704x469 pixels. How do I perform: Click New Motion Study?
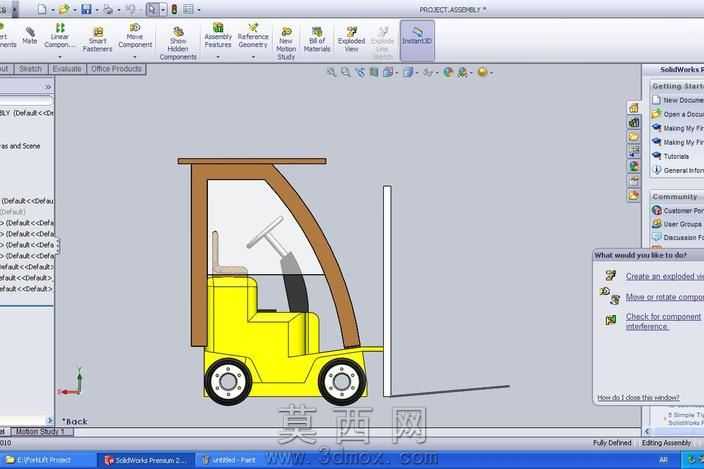tap(286, 43)
